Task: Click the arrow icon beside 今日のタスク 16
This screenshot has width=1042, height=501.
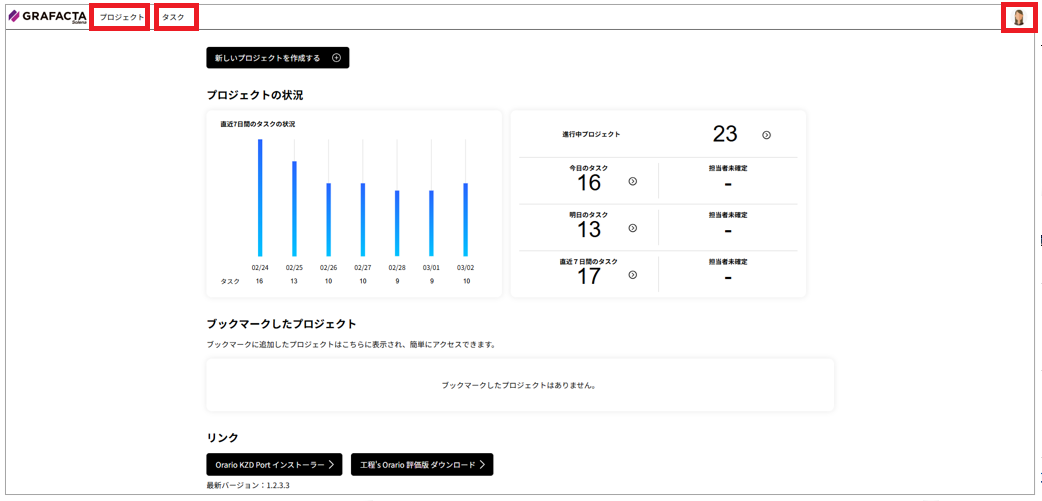Action: coord(632,181)
